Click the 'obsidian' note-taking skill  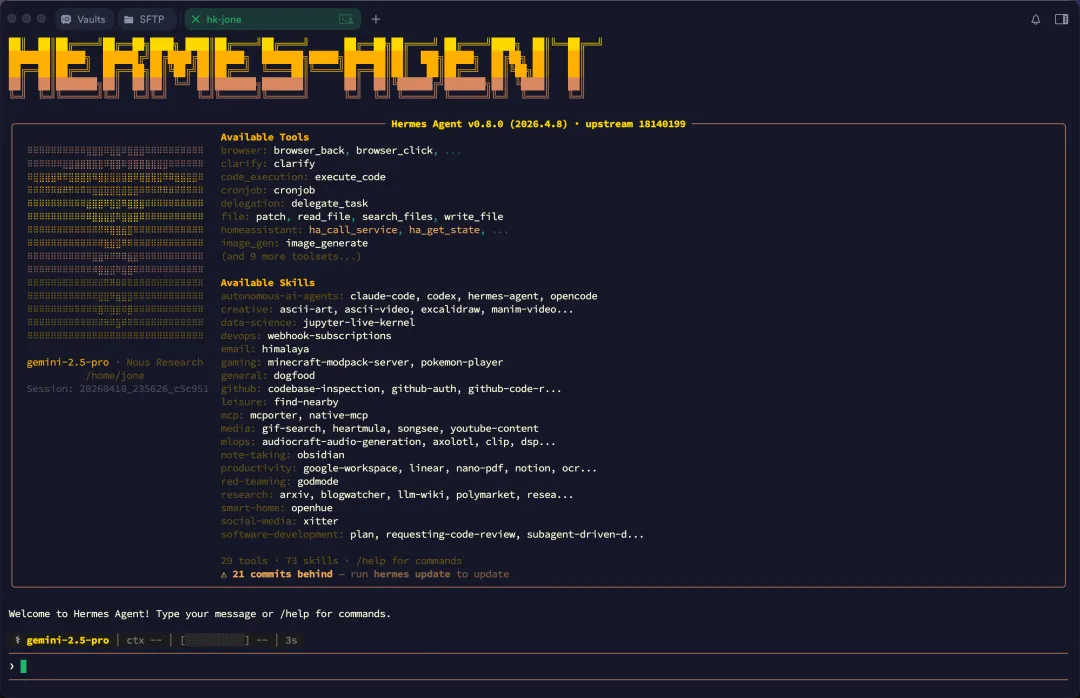(x=320, y=455)
